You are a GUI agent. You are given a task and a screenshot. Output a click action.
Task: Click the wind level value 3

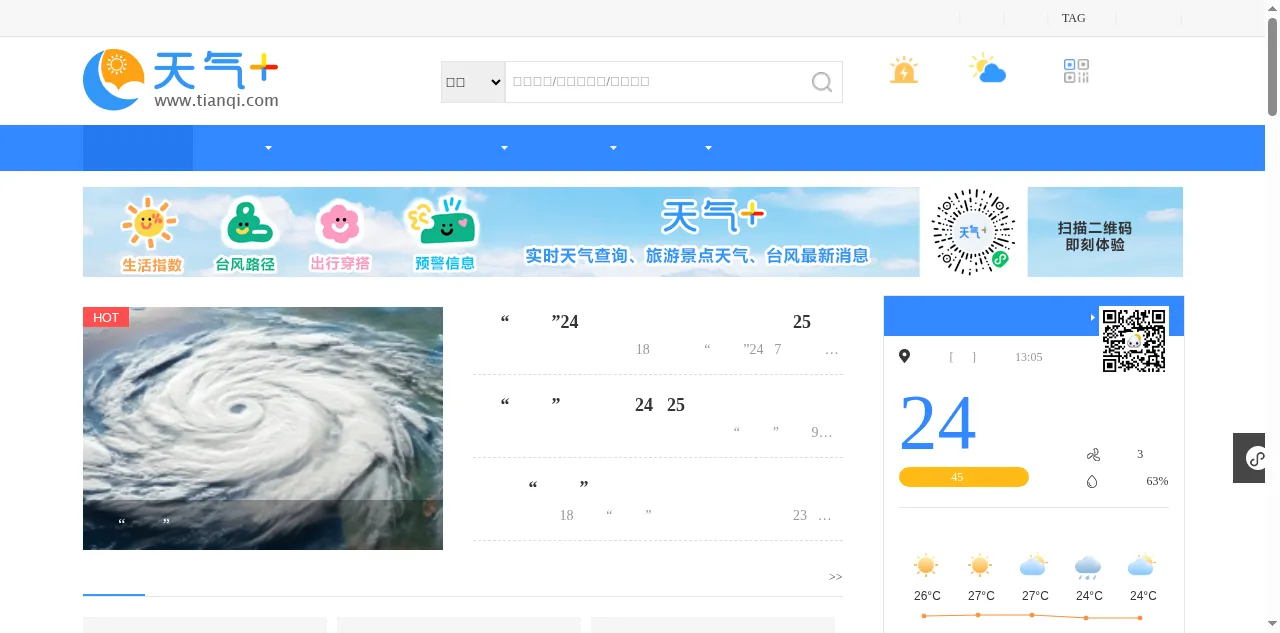pyautogui.click(x=1140, y=454)
